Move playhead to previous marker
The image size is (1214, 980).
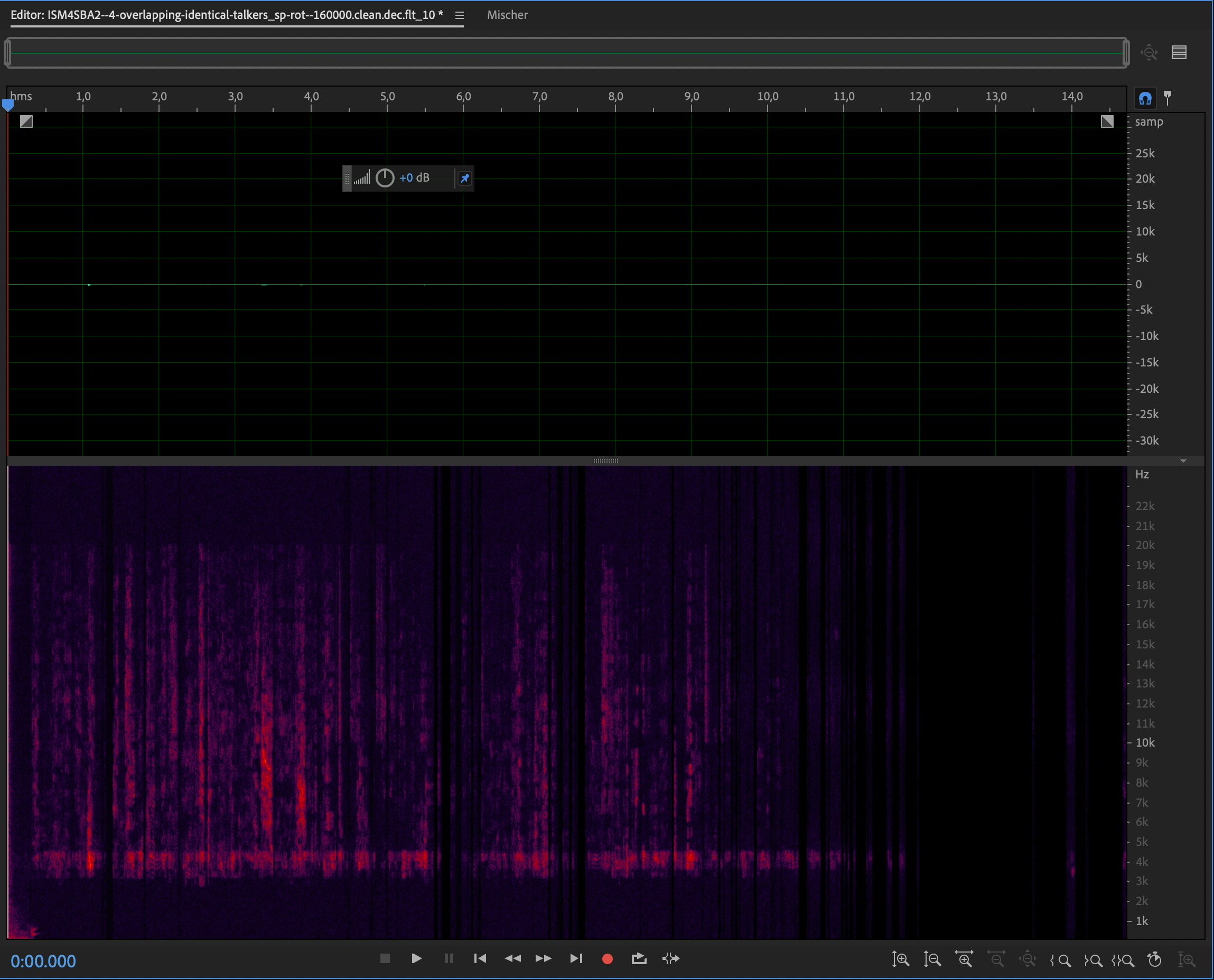coord(480,958)
